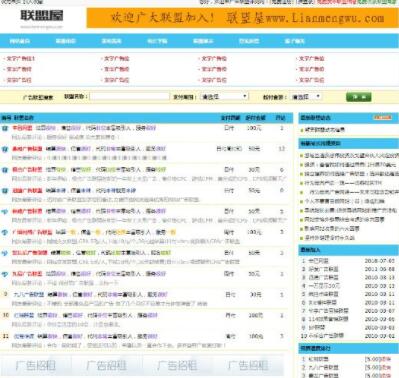This screenshot has width=399, height=378.
Task: Click the orange badge in 最新联盟动态 header
Action: pyautogui.click(x=383, y=117)
